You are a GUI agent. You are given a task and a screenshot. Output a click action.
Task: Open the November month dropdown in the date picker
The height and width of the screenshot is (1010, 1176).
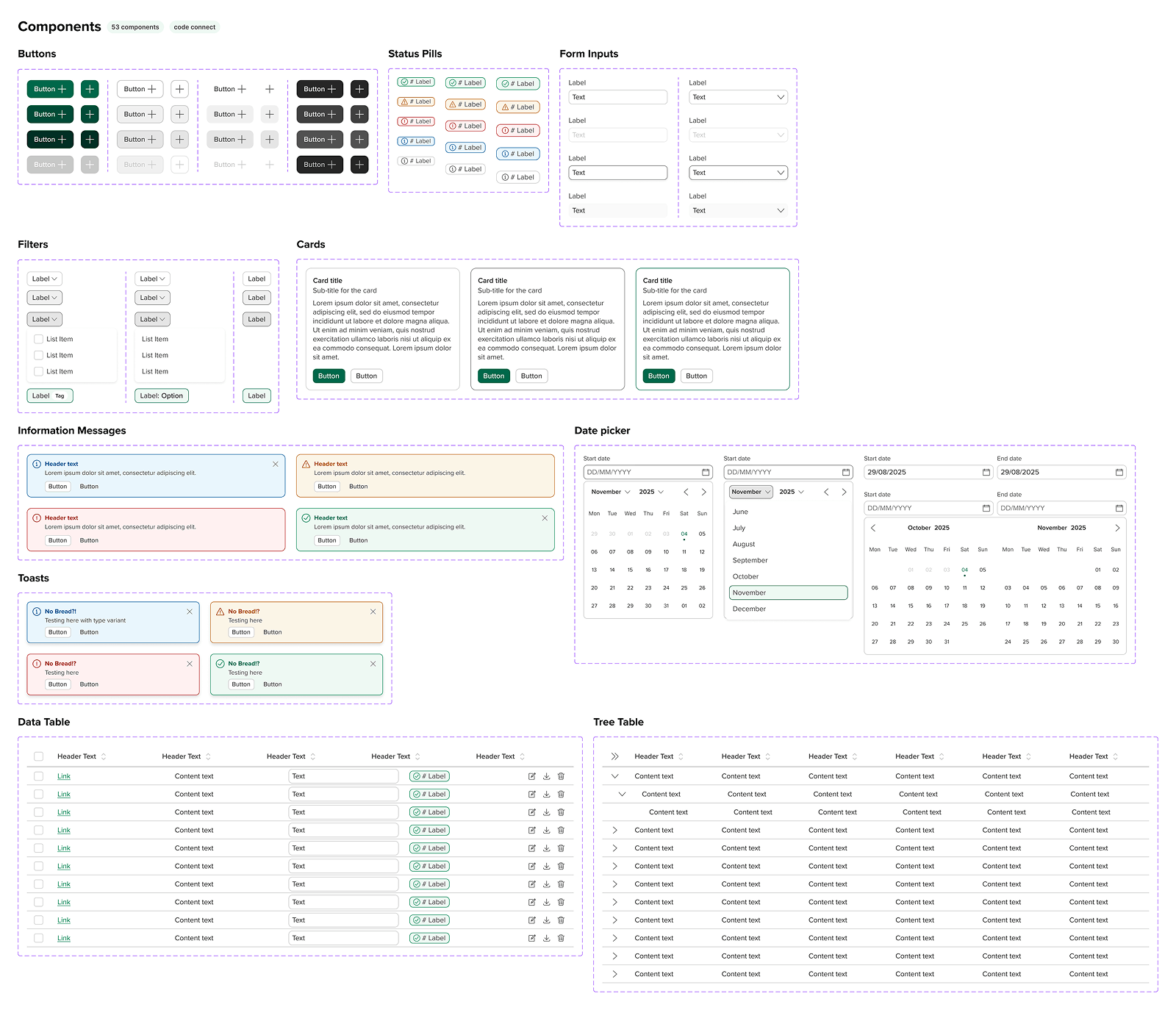(x=750, y=492)
